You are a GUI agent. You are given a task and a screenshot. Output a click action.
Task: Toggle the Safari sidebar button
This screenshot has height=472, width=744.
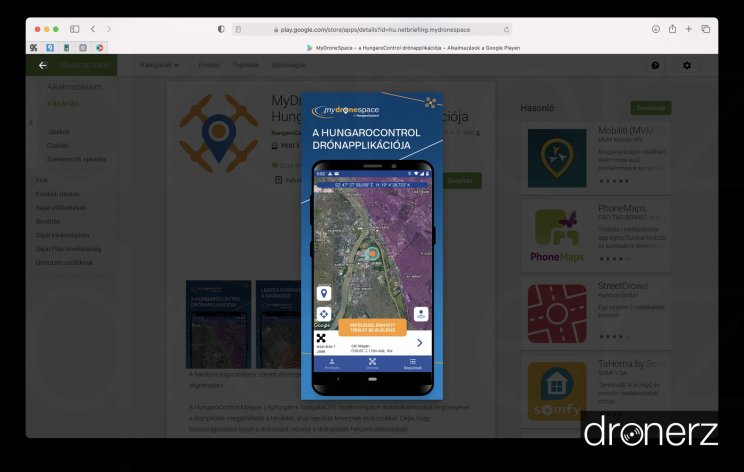(74, 29)
